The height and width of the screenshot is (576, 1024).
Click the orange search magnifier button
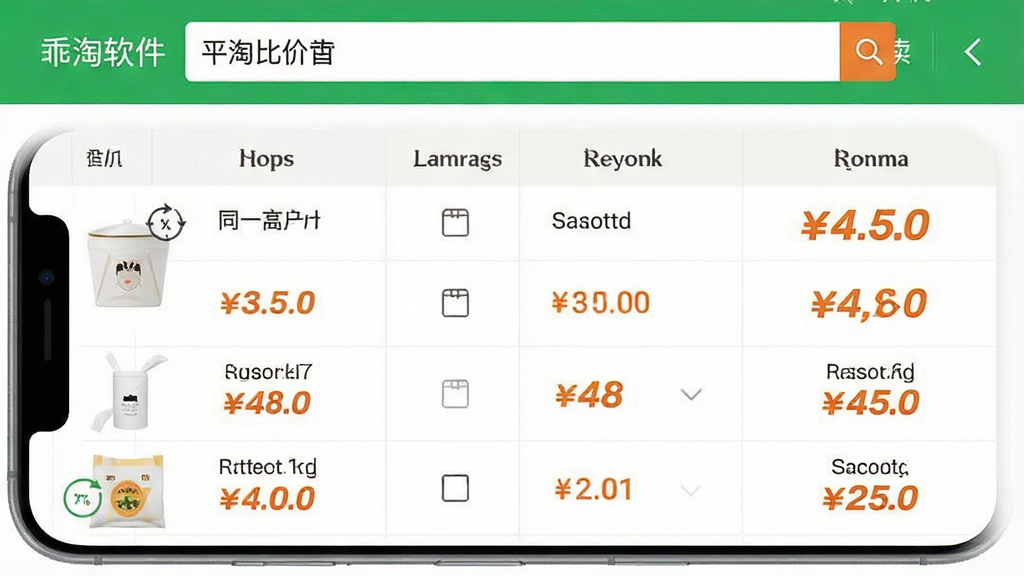867,52
